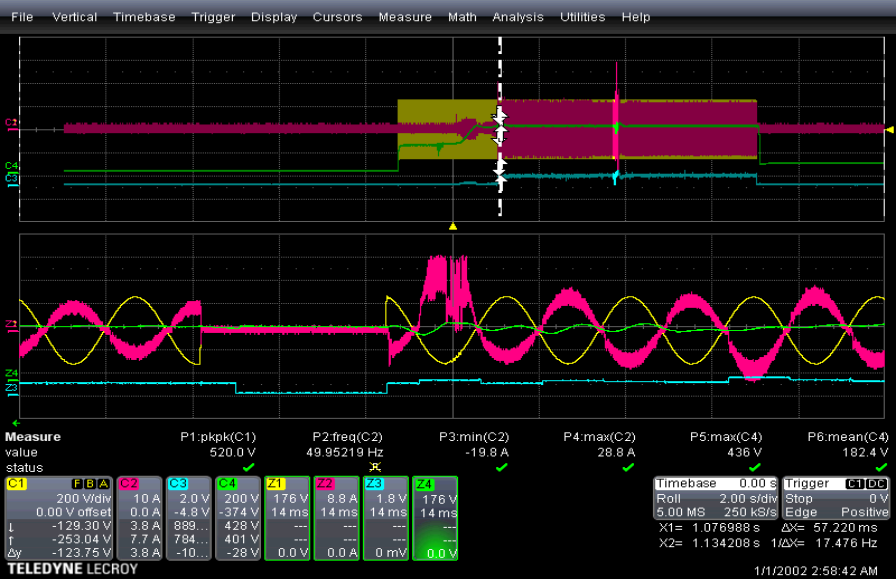The image size is (896, 579).
Task: Open the Math menu
Action: 462,17
